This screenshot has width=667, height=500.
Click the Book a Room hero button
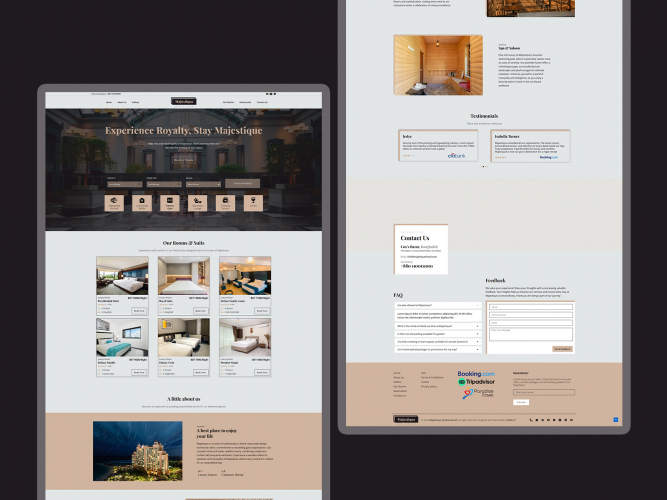[183, 160]
